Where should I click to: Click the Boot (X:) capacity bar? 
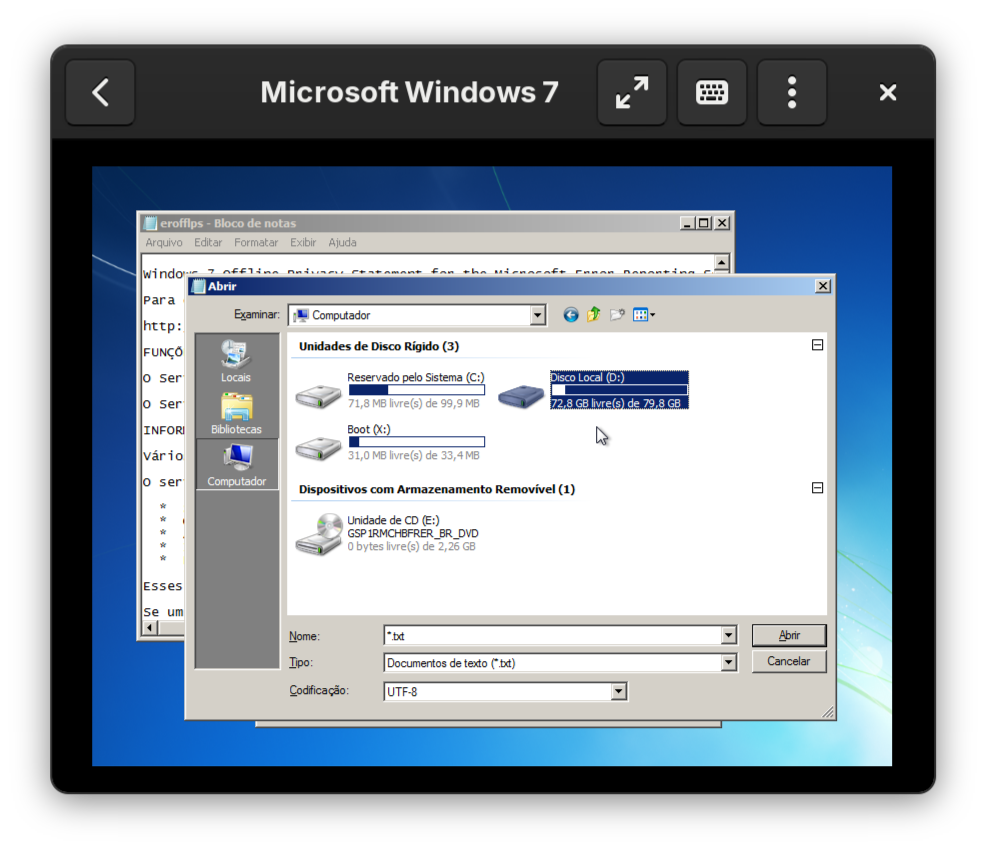click(x=416, y=442)
